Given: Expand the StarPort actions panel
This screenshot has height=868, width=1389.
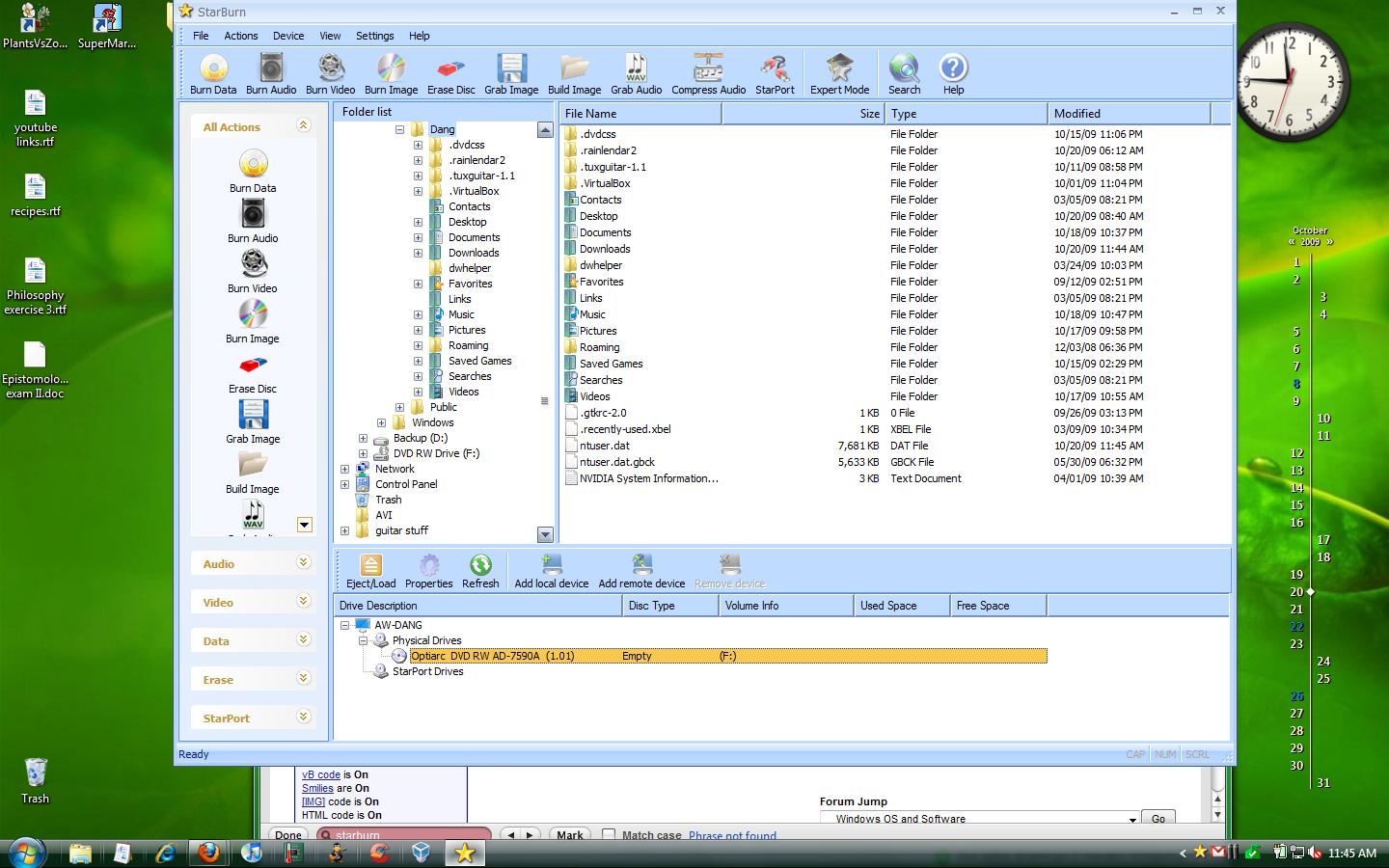Looking at the screenshot, I should pos(303,718).
